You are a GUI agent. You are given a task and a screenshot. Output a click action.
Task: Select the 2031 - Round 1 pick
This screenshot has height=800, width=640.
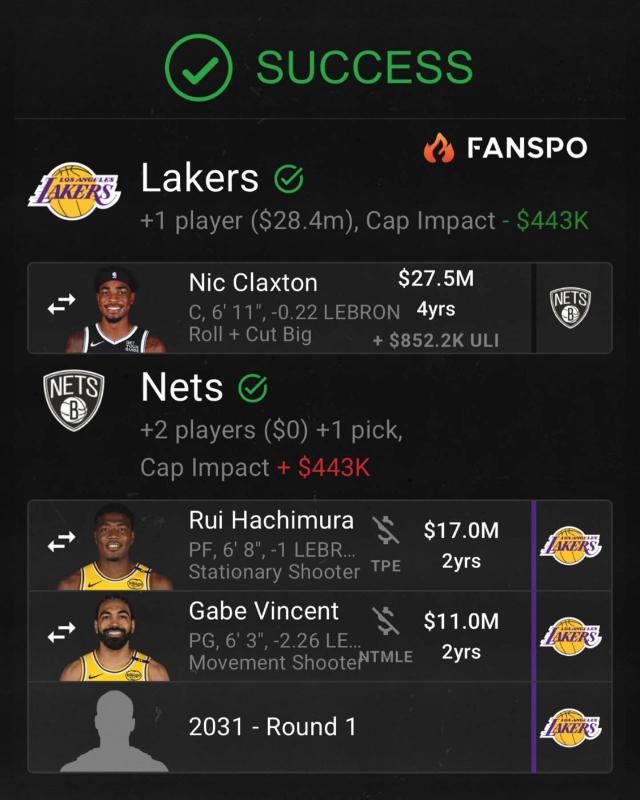272,727
